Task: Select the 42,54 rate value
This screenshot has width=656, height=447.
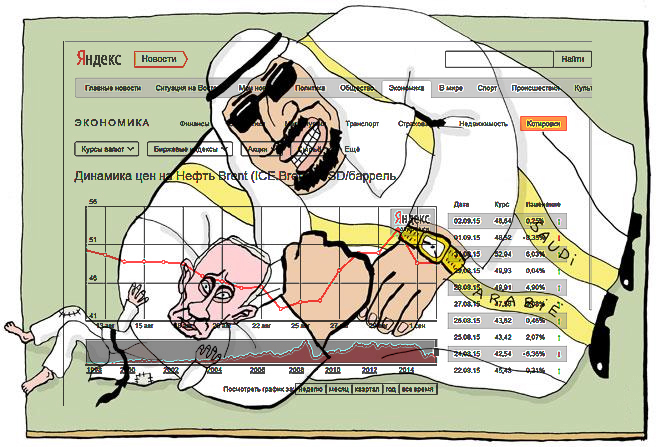Action: [x=503, y=354]
